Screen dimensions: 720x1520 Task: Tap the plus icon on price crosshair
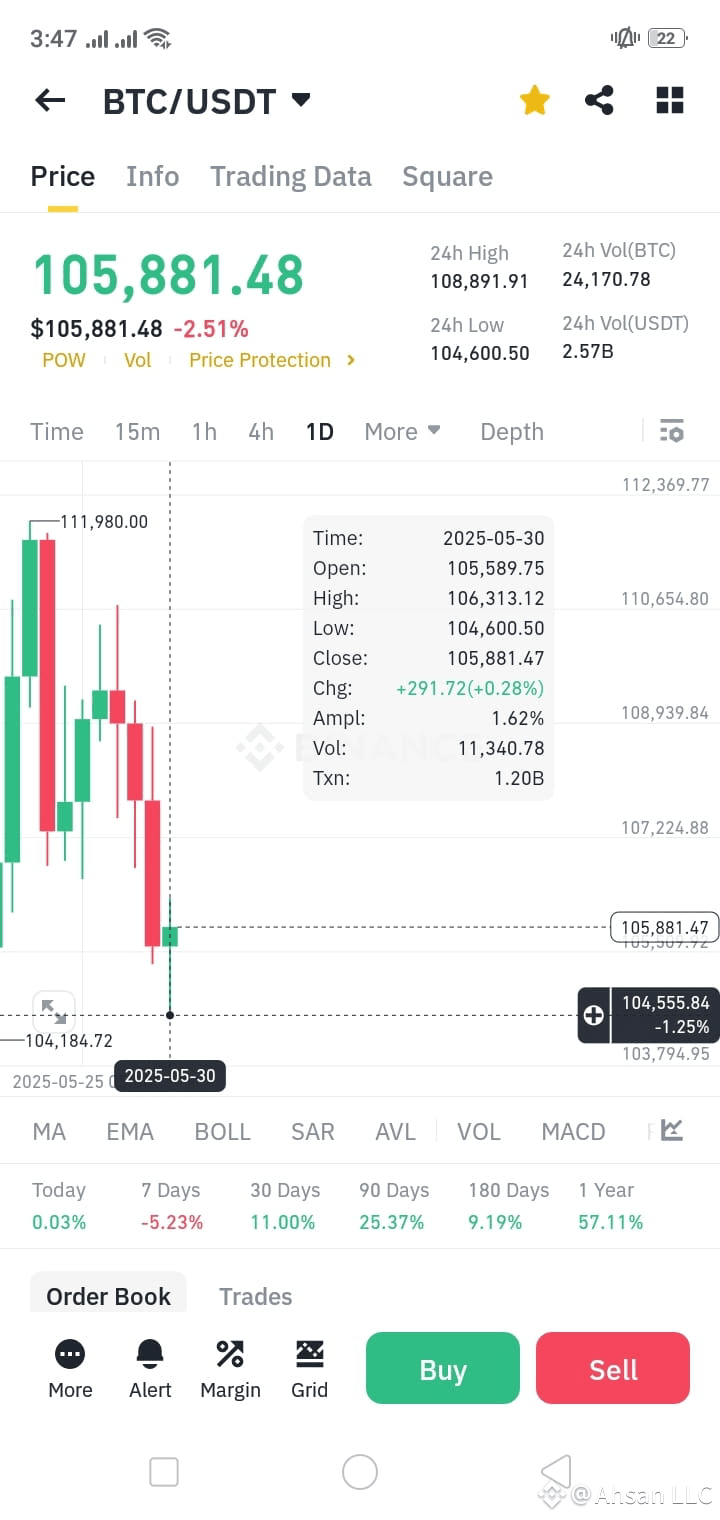point(594,1015)
